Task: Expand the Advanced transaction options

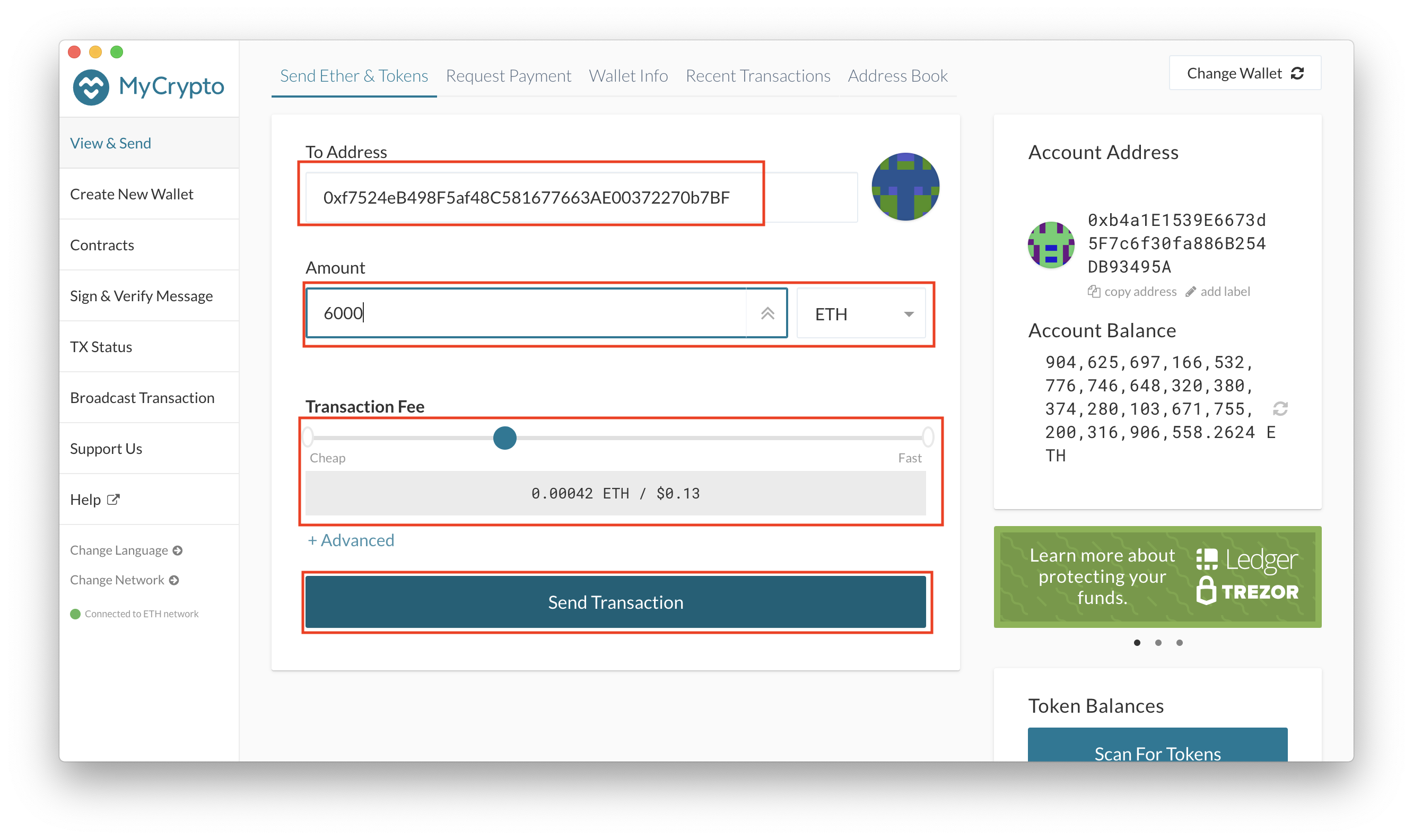Action: 351,540
